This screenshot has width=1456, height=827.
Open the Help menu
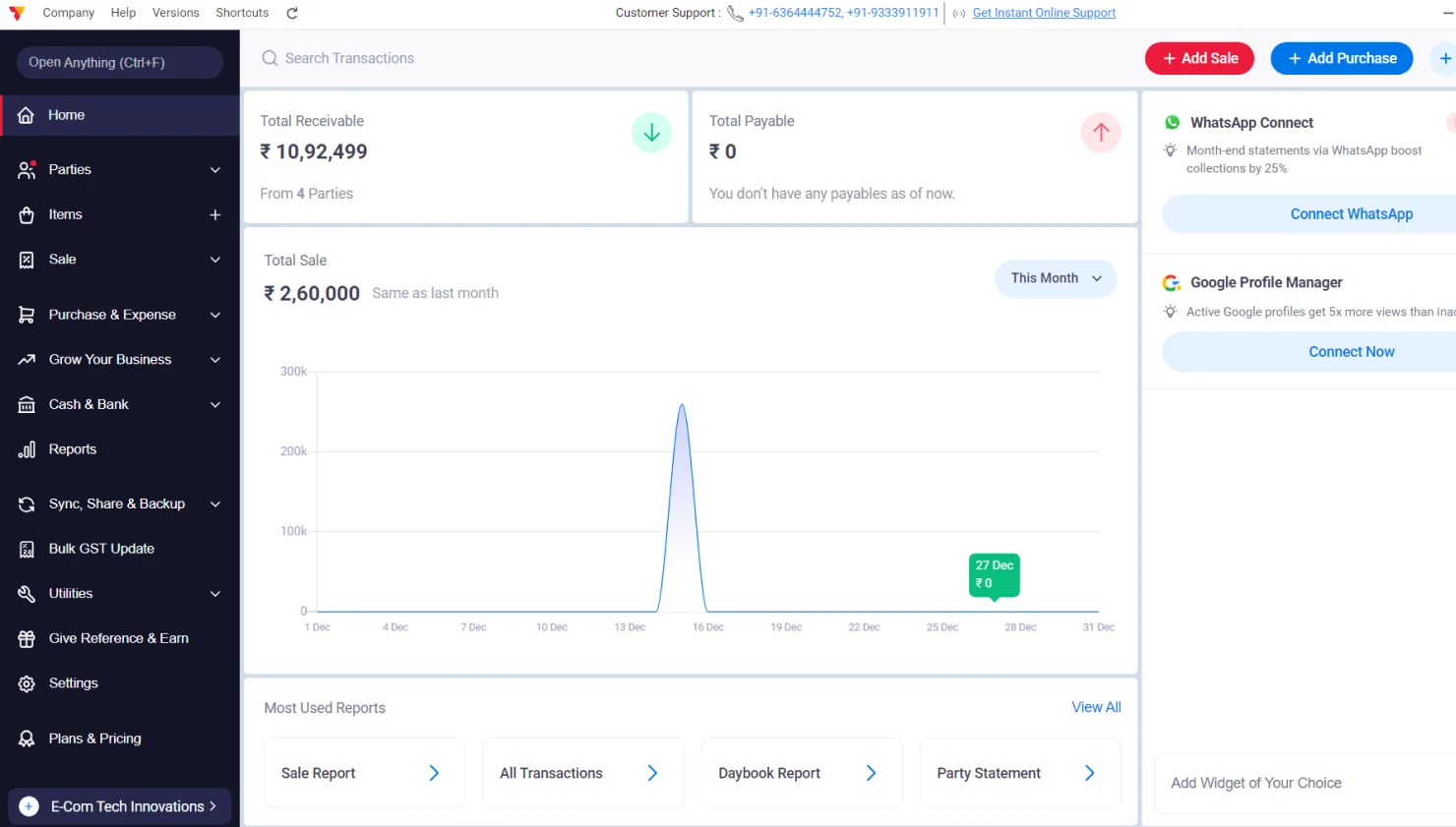click(x=123, y=13)
